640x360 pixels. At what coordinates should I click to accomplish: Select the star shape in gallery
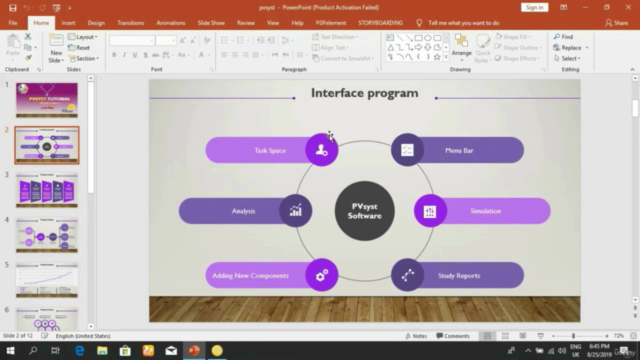(x=437, y=57)
